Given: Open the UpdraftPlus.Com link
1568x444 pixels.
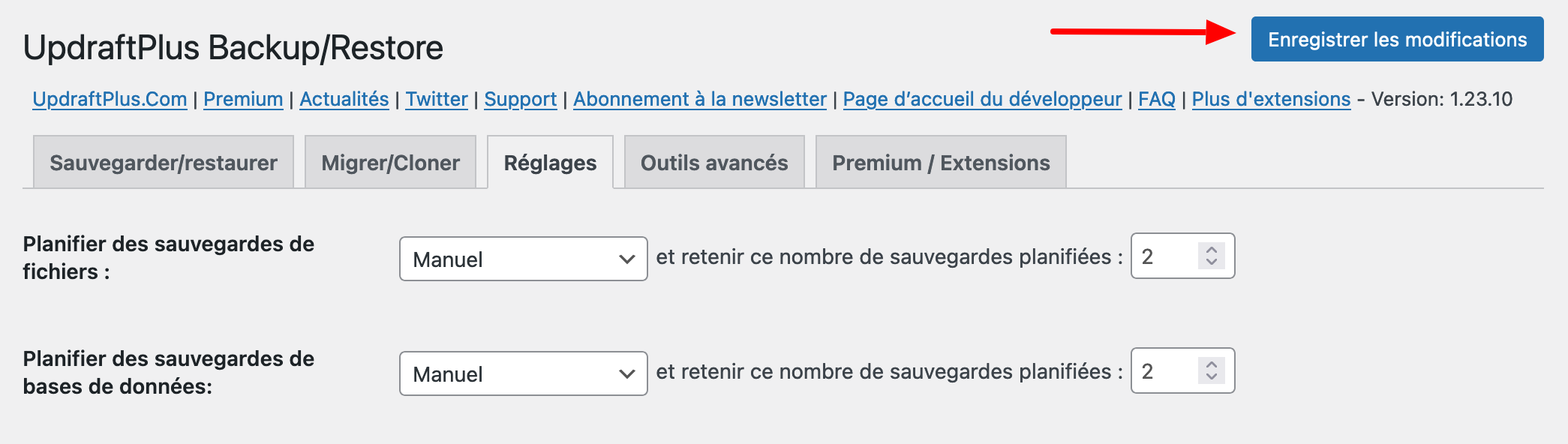Looking at the screenshot, I should coord(110,99).
